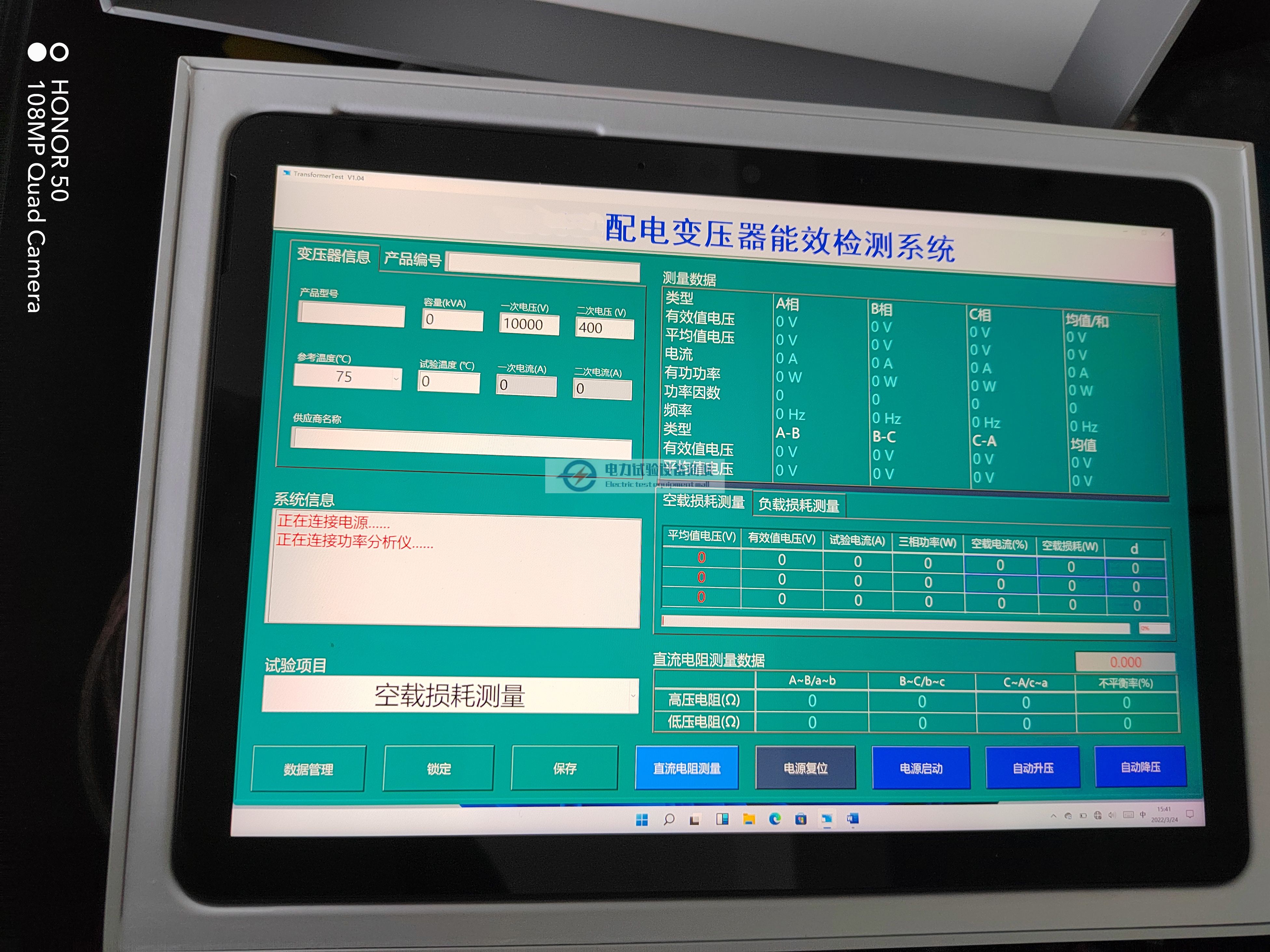Click the taskbar search magnifier icon
This screenshot has height=952, width=1270.
pyautogui.click(x=669, y=819)
